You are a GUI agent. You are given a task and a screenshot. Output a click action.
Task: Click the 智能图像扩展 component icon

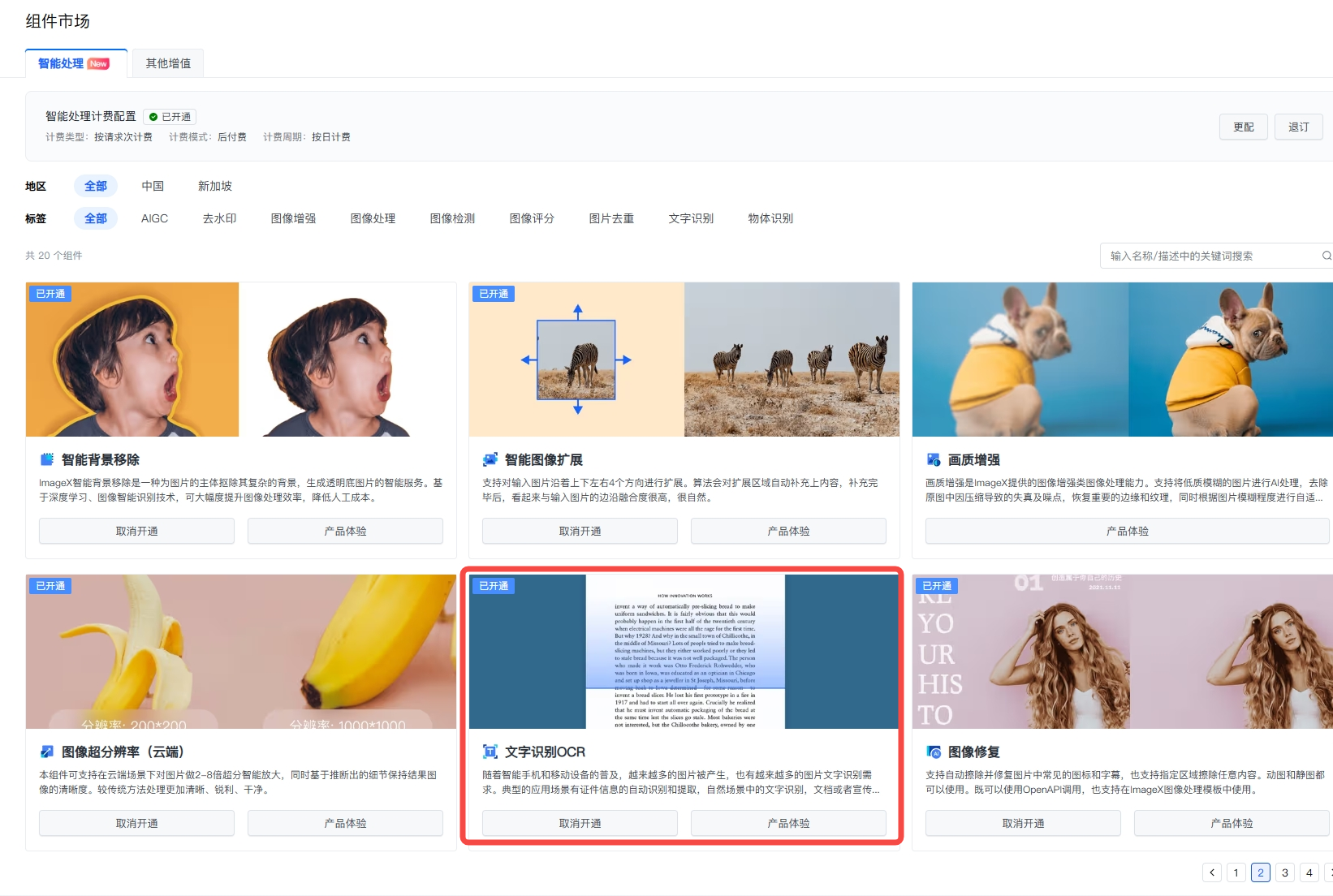490,459
